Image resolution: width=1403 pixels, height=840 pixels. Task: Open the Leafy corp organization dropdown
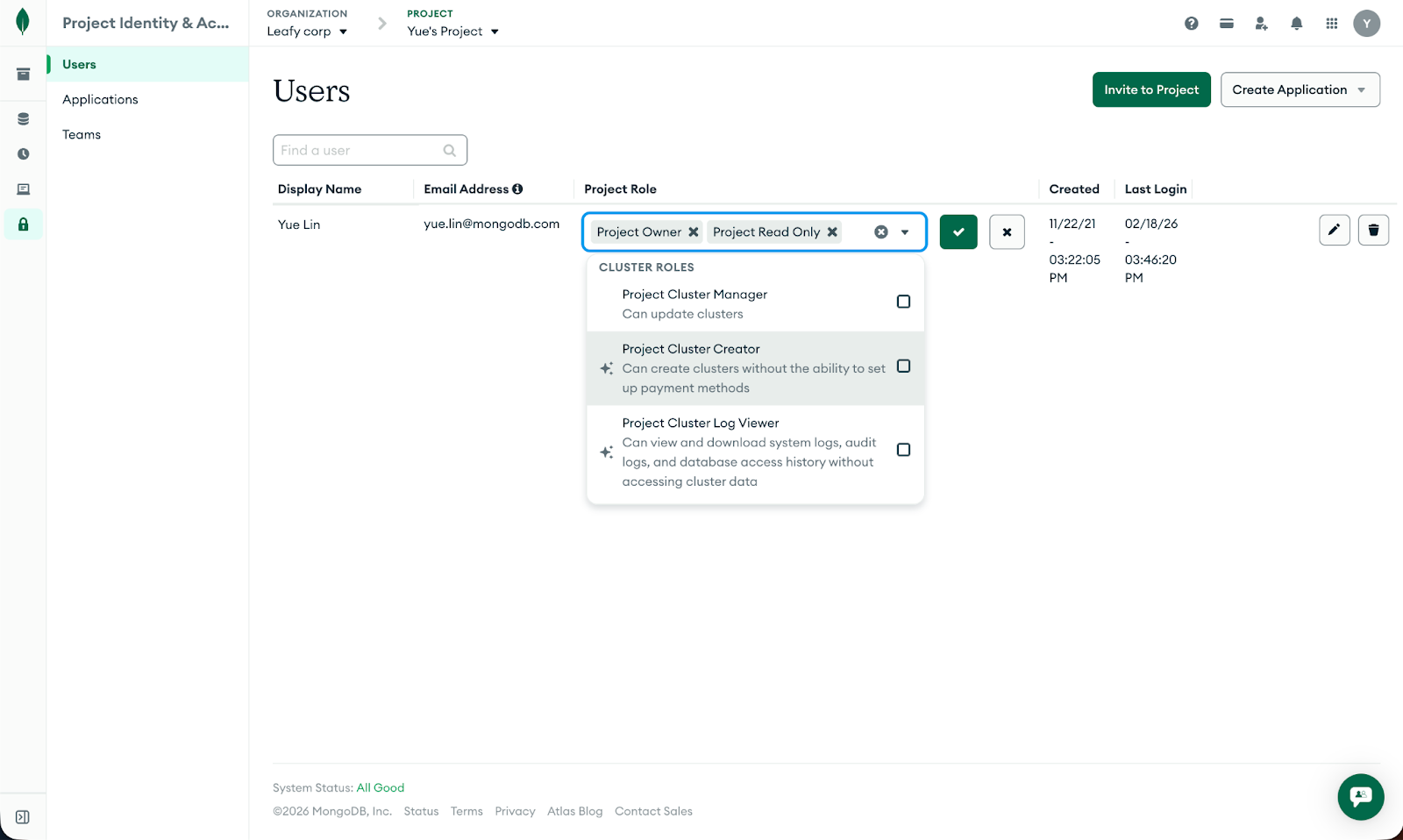[x=307, y=32]
